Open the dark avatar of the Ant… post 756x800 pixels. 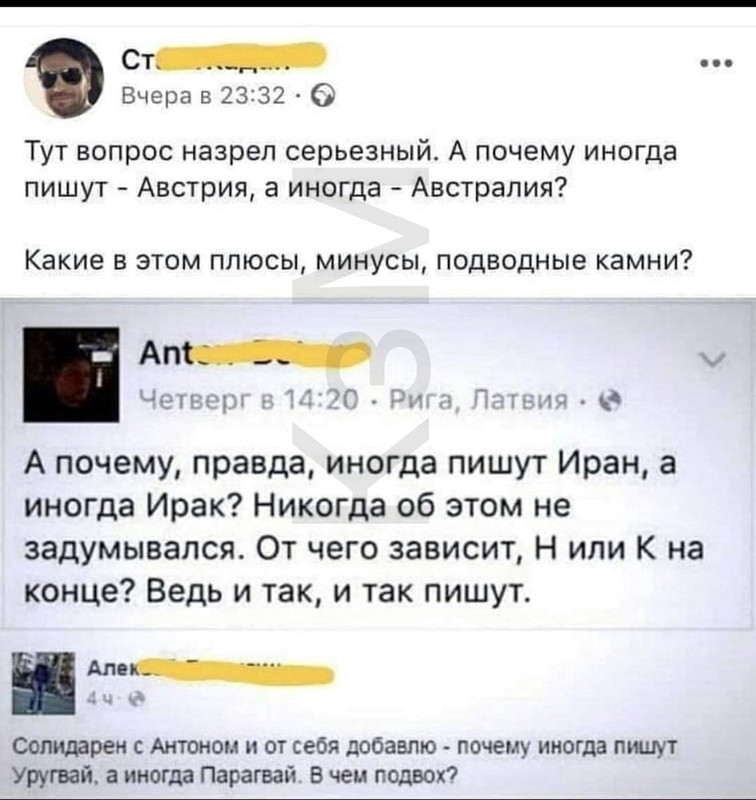[x=71, y=375]
